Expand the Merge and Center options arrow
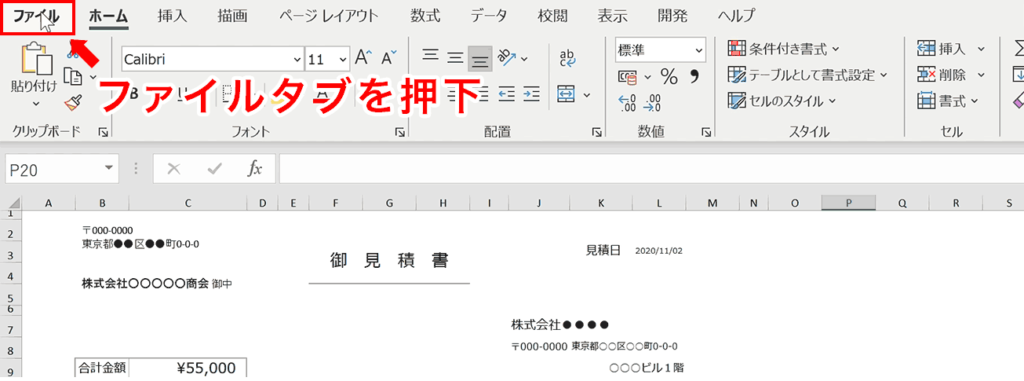This screenshot has width=1024, height=381. [586, 95]
